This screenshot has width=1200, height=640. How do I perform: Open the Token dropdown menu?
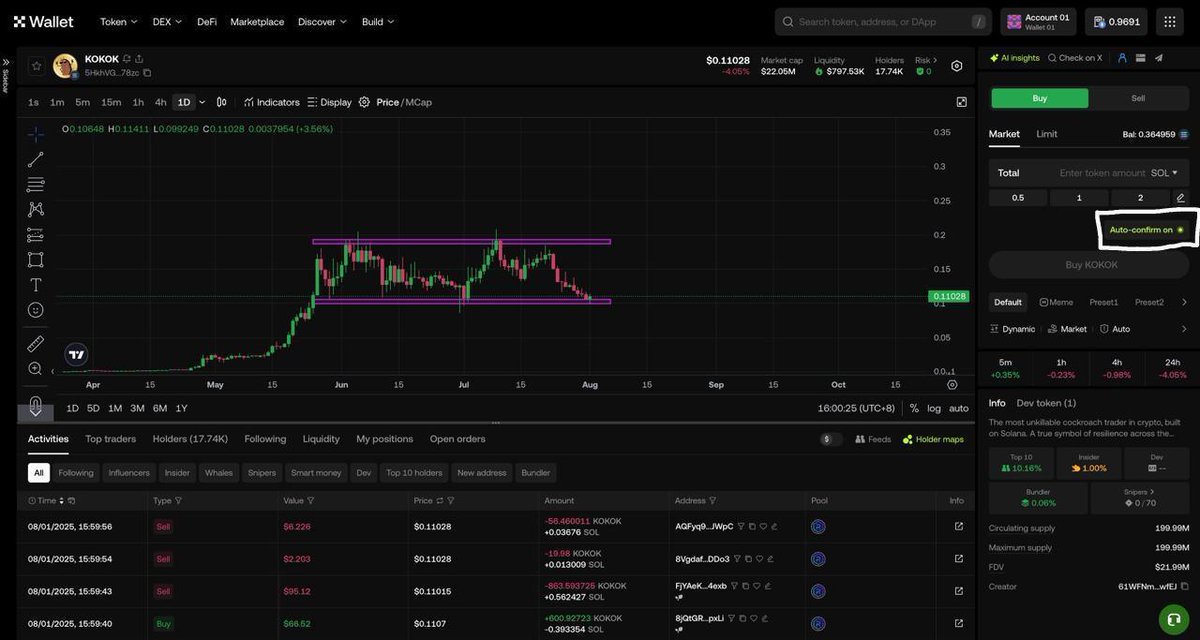(118, 21)
